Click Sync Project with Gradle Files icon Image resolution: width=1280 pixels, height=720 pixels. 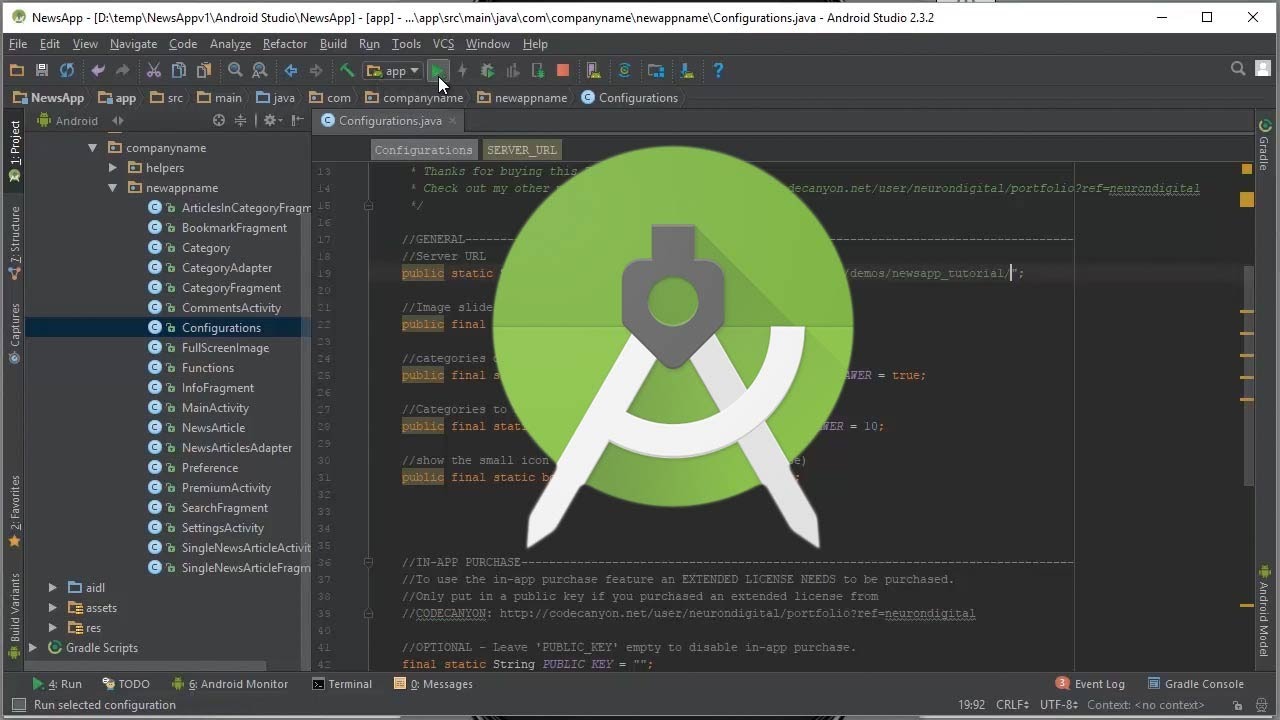[x=624, y=70]
